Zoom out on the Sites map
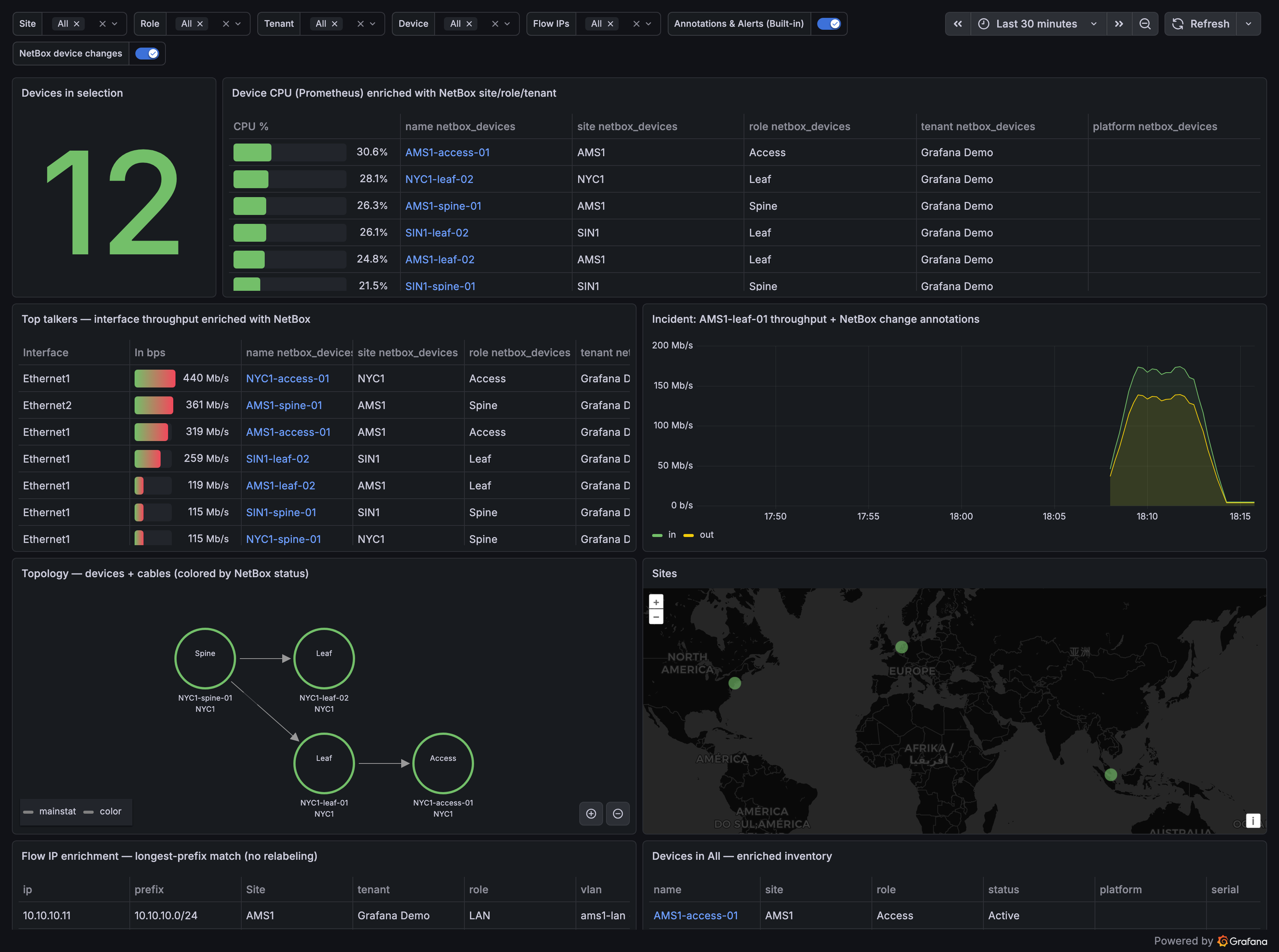 656,617
